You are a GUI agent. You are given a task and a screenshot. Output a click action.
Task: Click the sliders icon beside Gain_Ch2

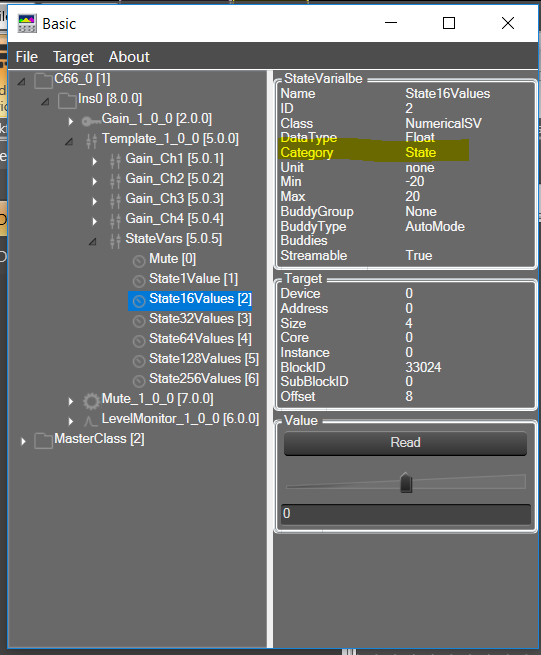point(115,181)
